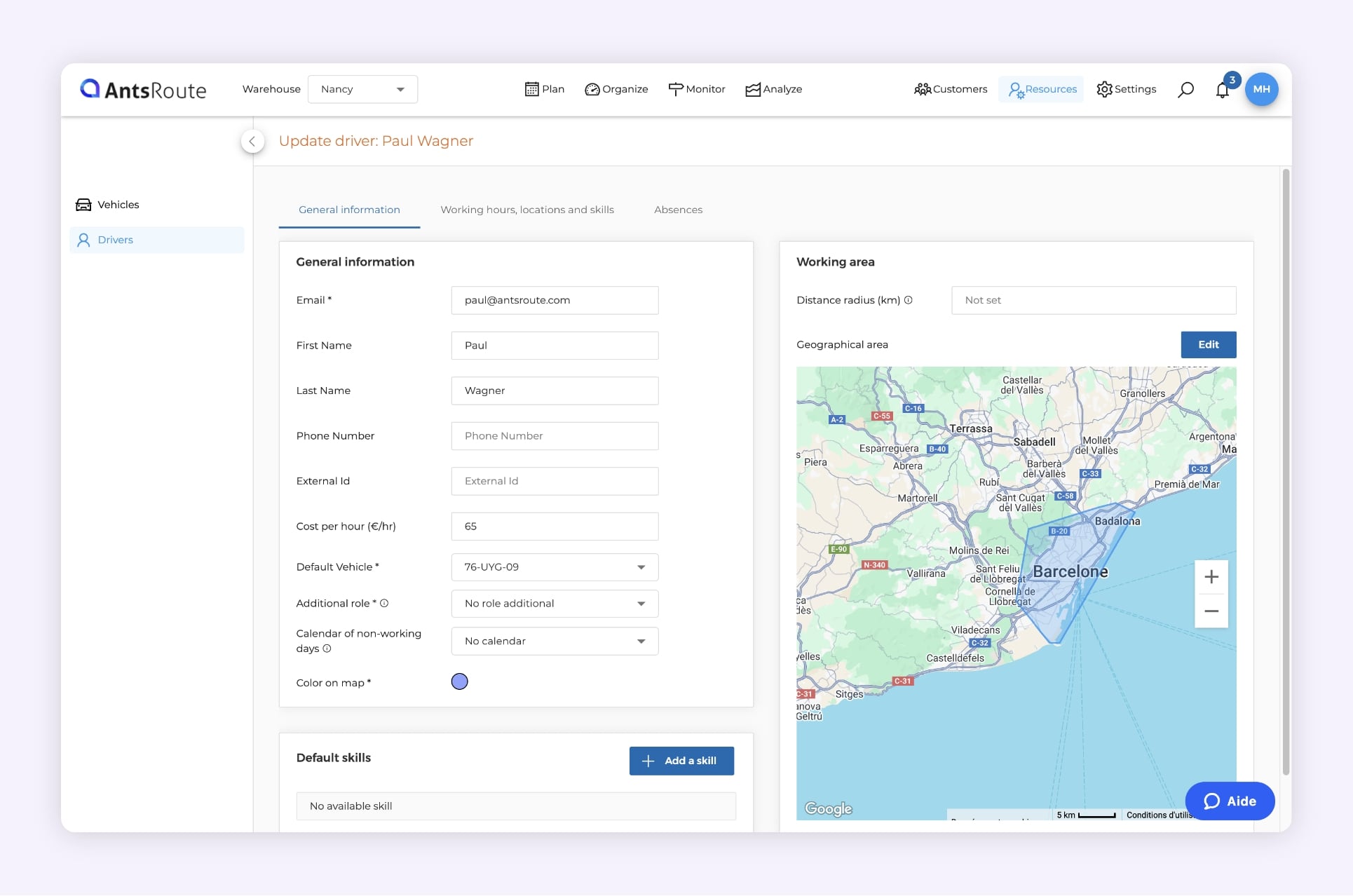The height and width of the screenshot is (896, 1353).
Task: Switch to the Absences tab
Action: coord(678,210)
